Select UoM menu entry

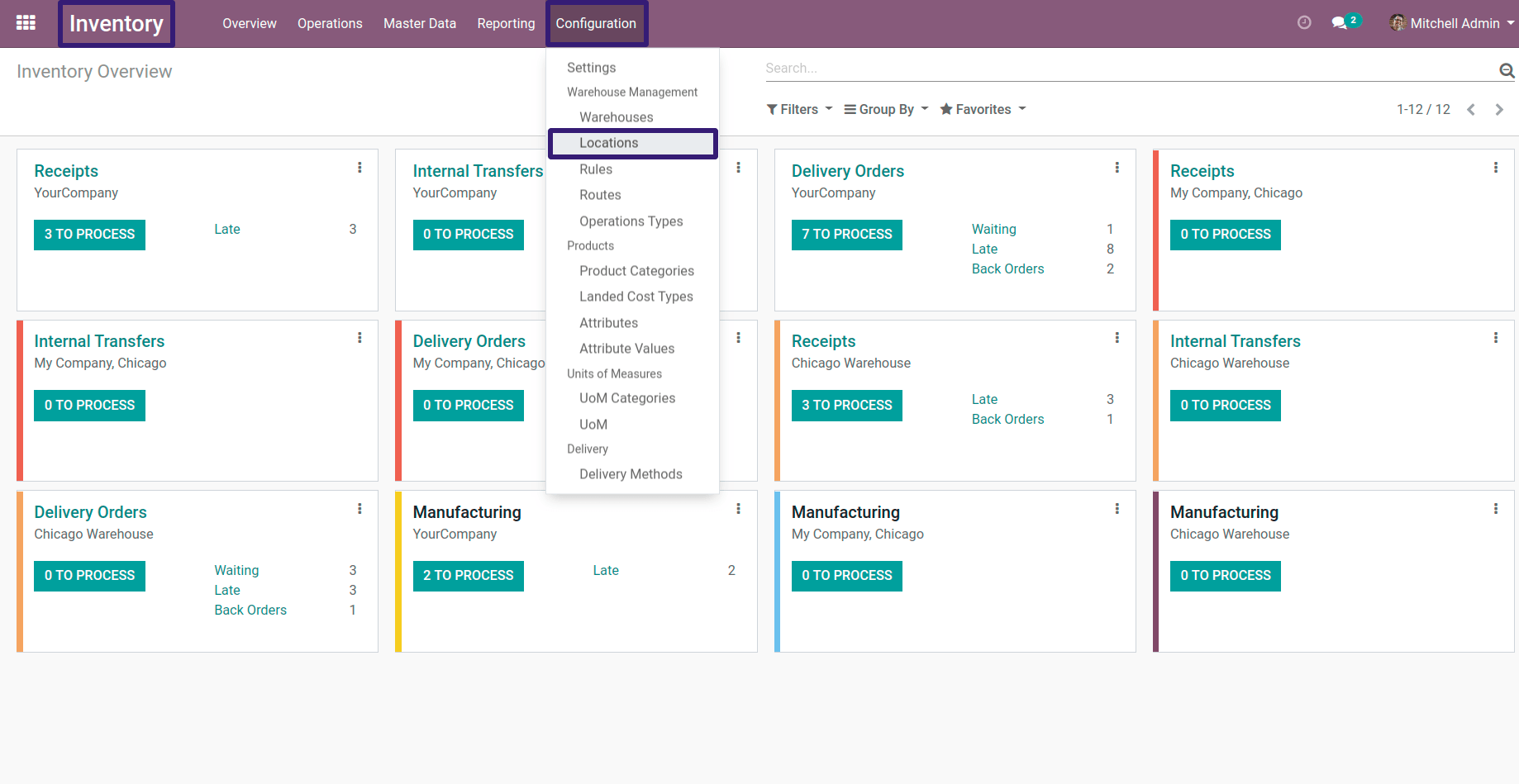click(x=593, y=425)
